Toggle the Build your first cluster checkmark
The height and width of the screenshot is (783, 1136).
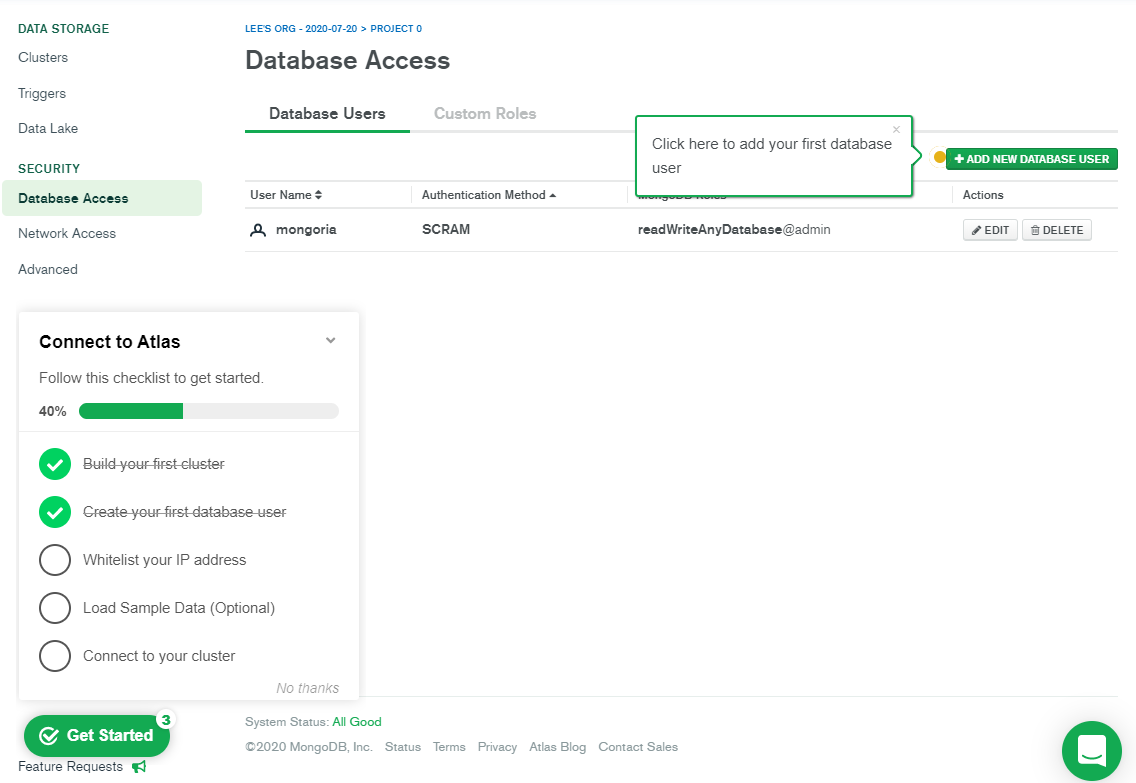tap(55, 464)
